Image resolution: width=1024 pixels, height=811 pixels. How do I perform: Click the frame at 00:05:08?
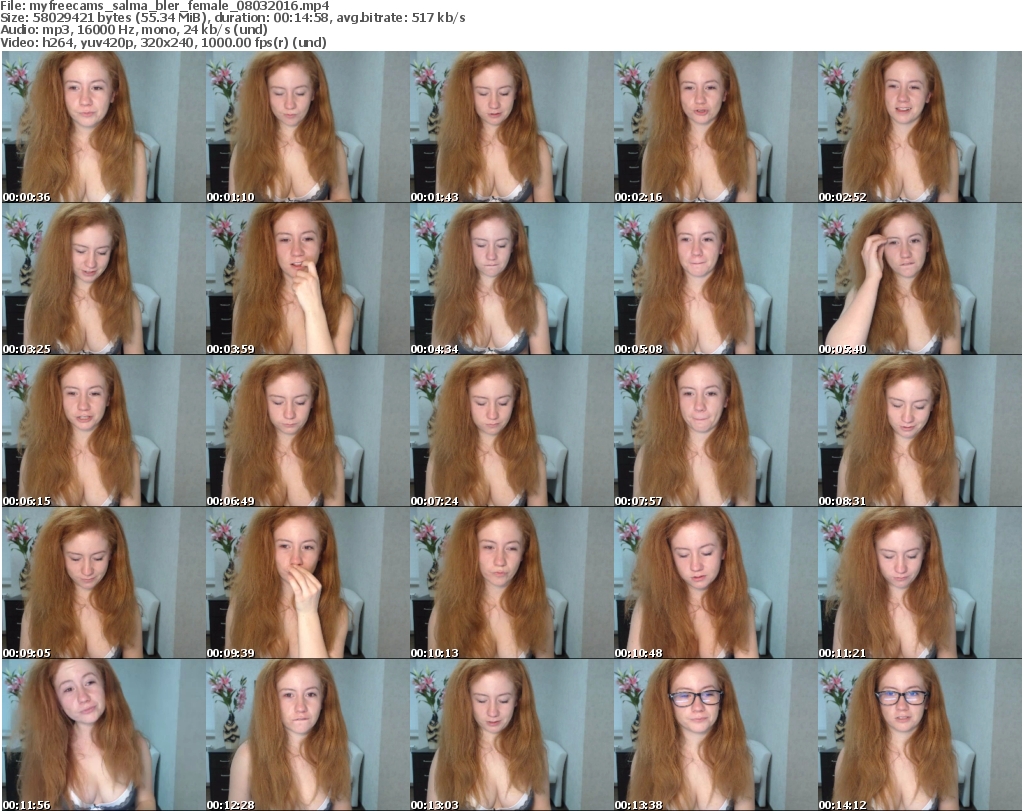[715, 279]
